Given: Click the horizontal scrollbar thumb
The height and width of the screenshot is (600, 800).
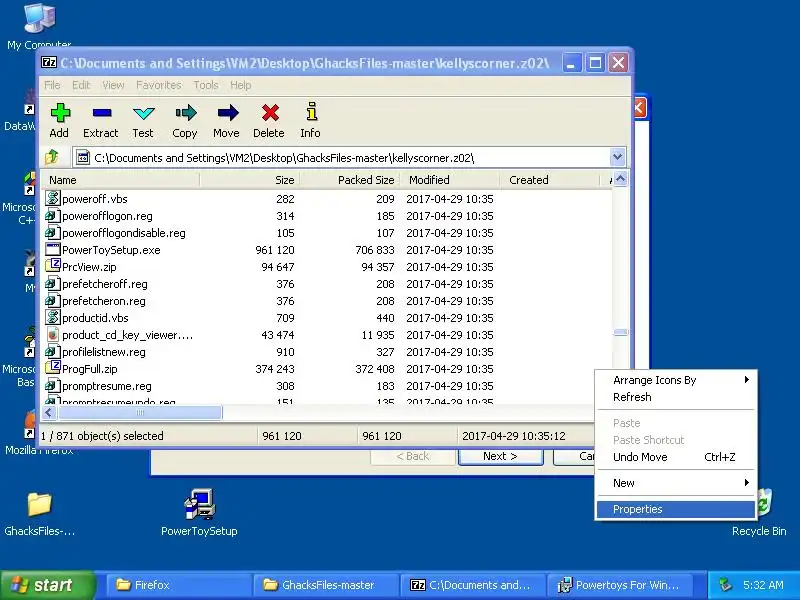Looking at the screenshot, I should pos(140,413).
